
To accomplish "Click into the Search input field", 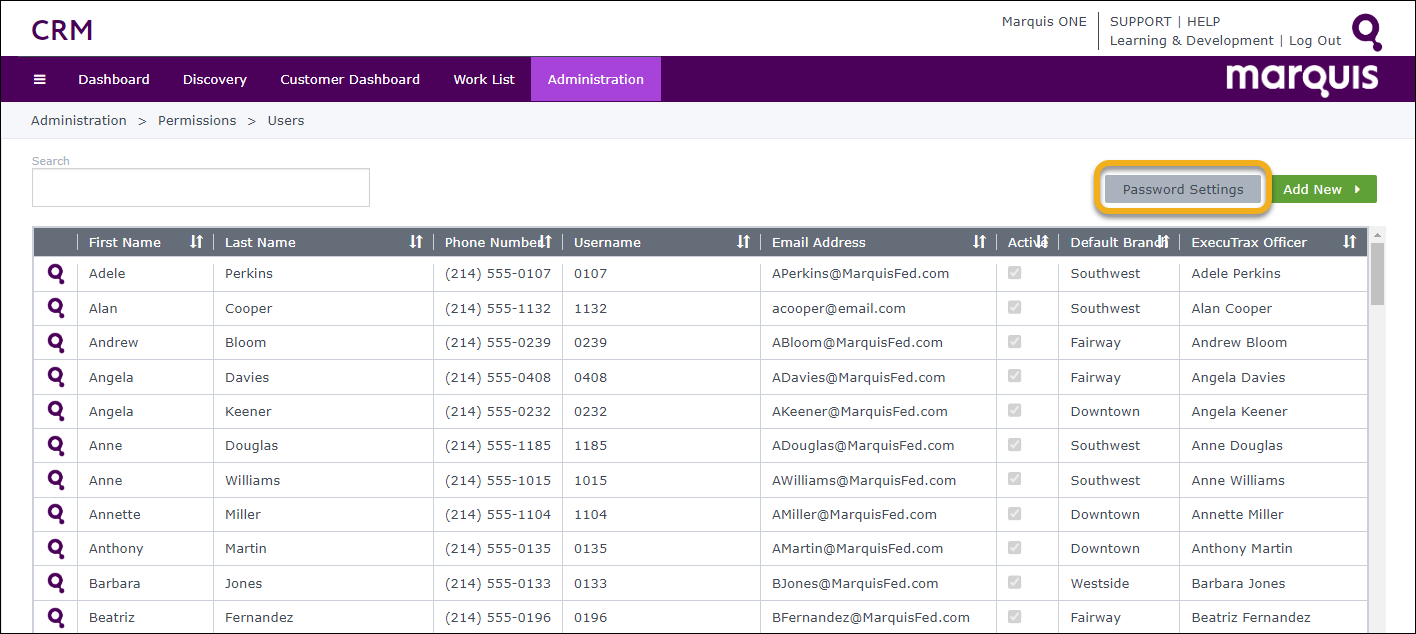I will [x=201, y=187].
